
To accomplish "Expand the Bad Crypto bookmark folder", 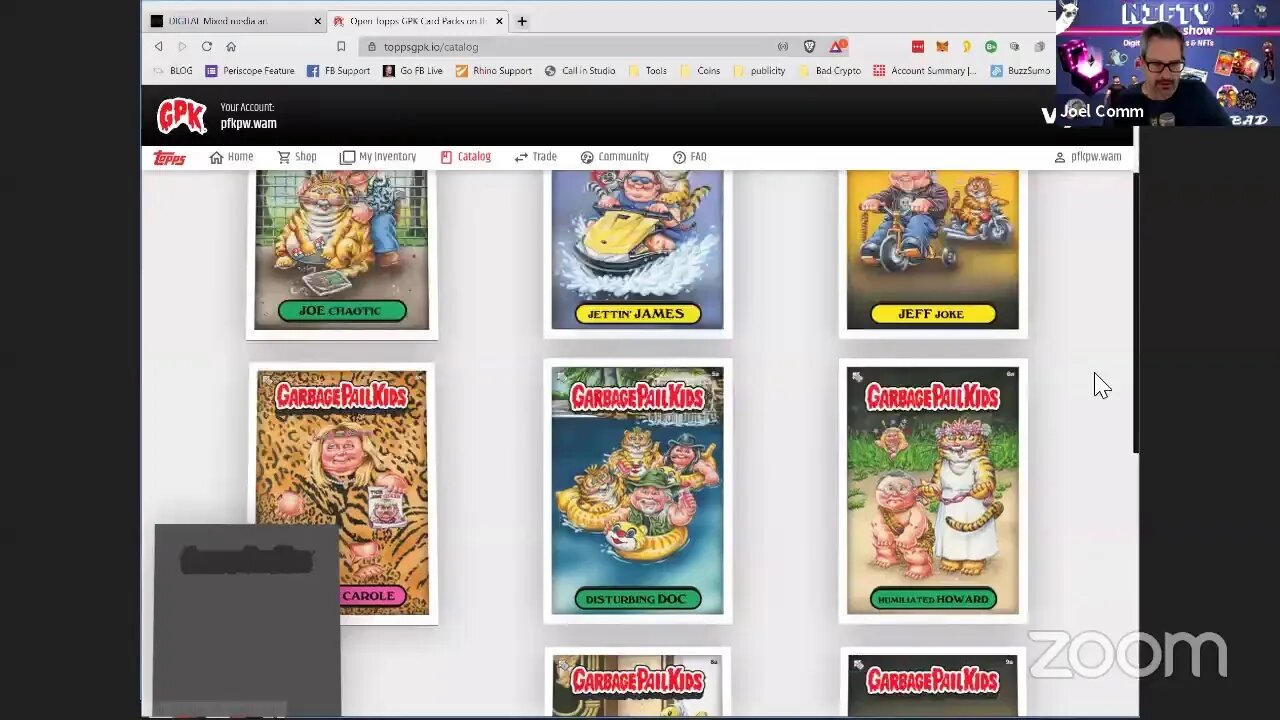I will [829, 71].
